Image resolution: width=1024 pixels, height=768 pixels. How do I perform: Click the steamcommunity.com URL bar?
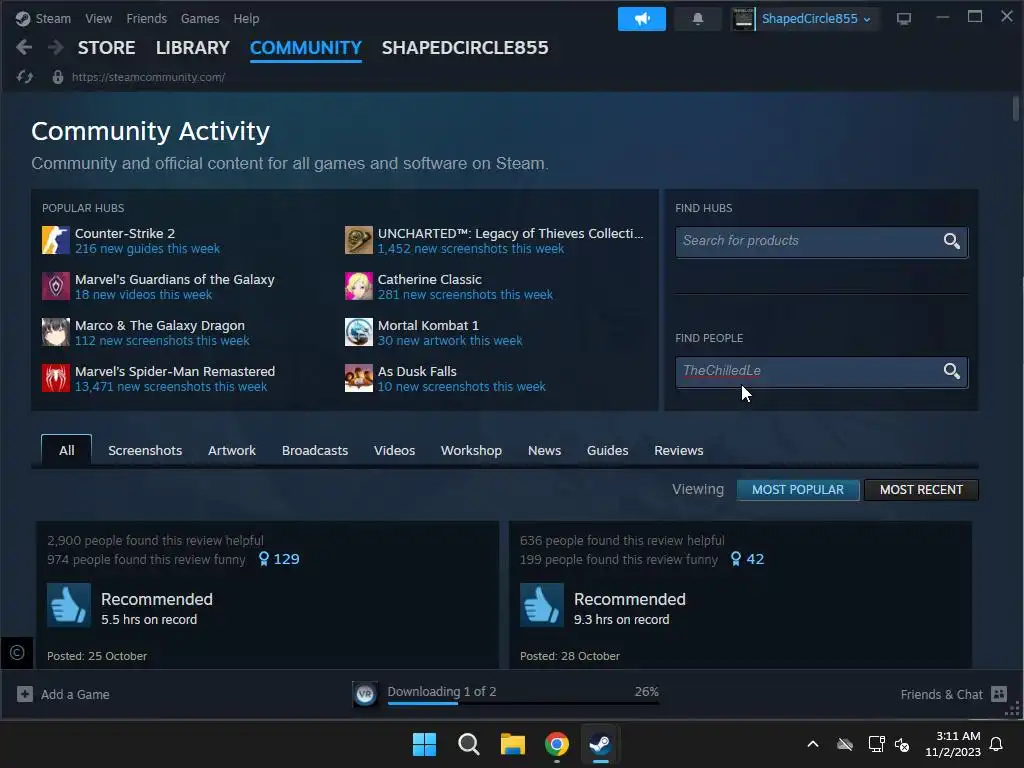[x=148, y=77]
